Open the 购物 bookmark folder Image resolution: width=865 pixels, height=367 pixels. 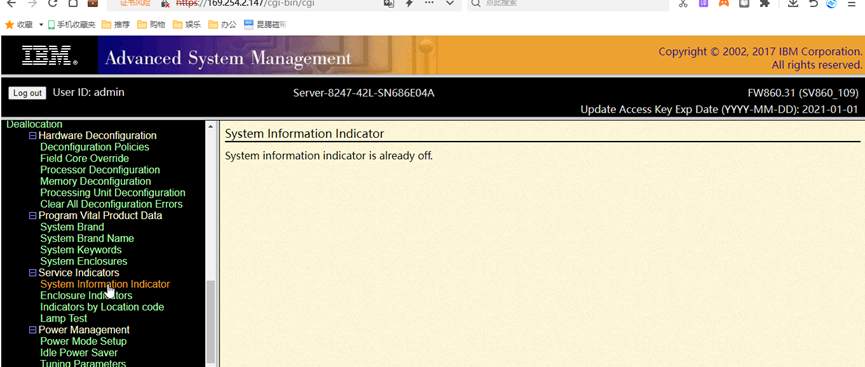point(151,25)
